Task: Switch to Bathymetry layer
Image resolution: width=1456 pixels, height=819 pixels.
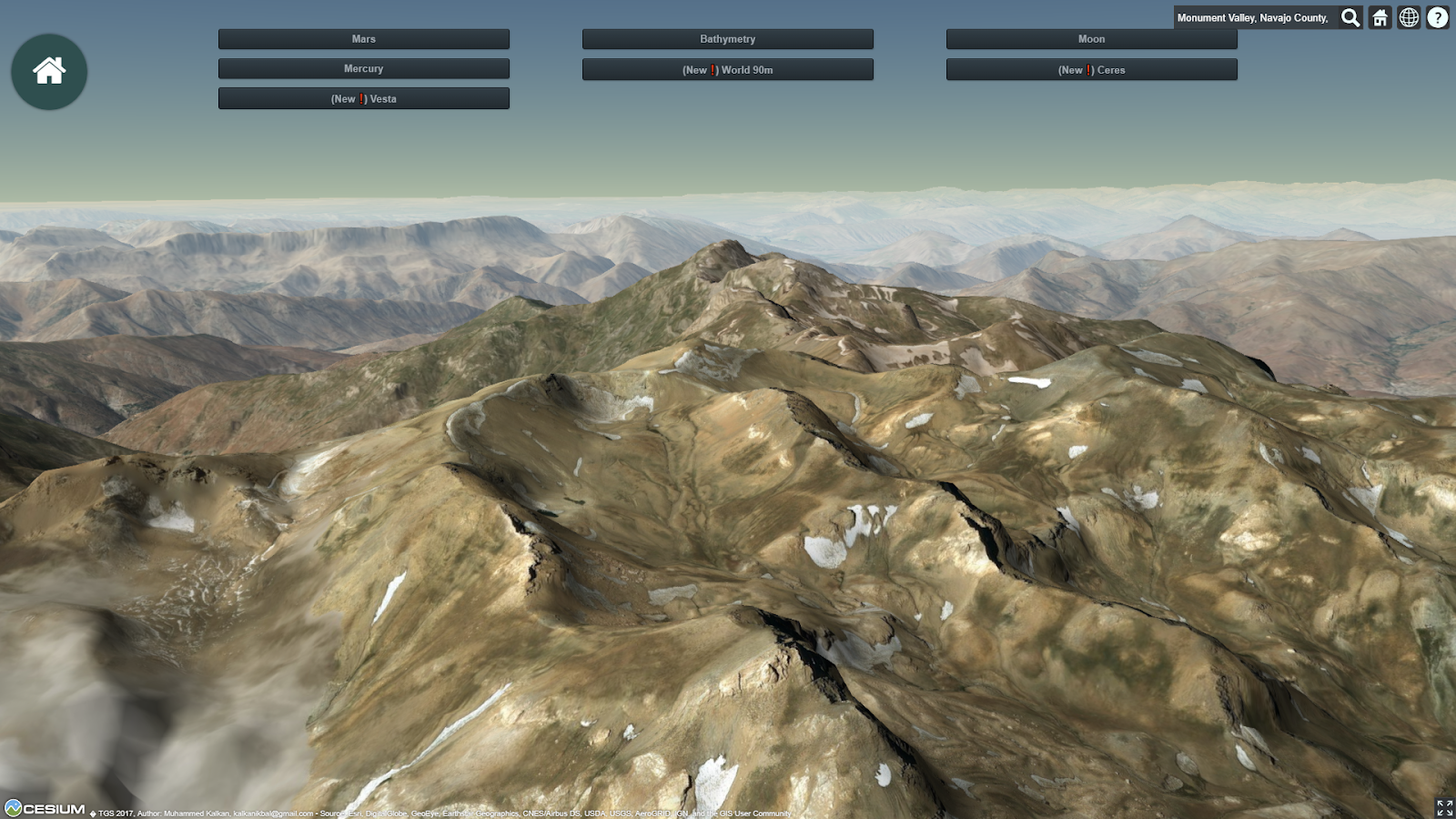Action: [728, 39]
